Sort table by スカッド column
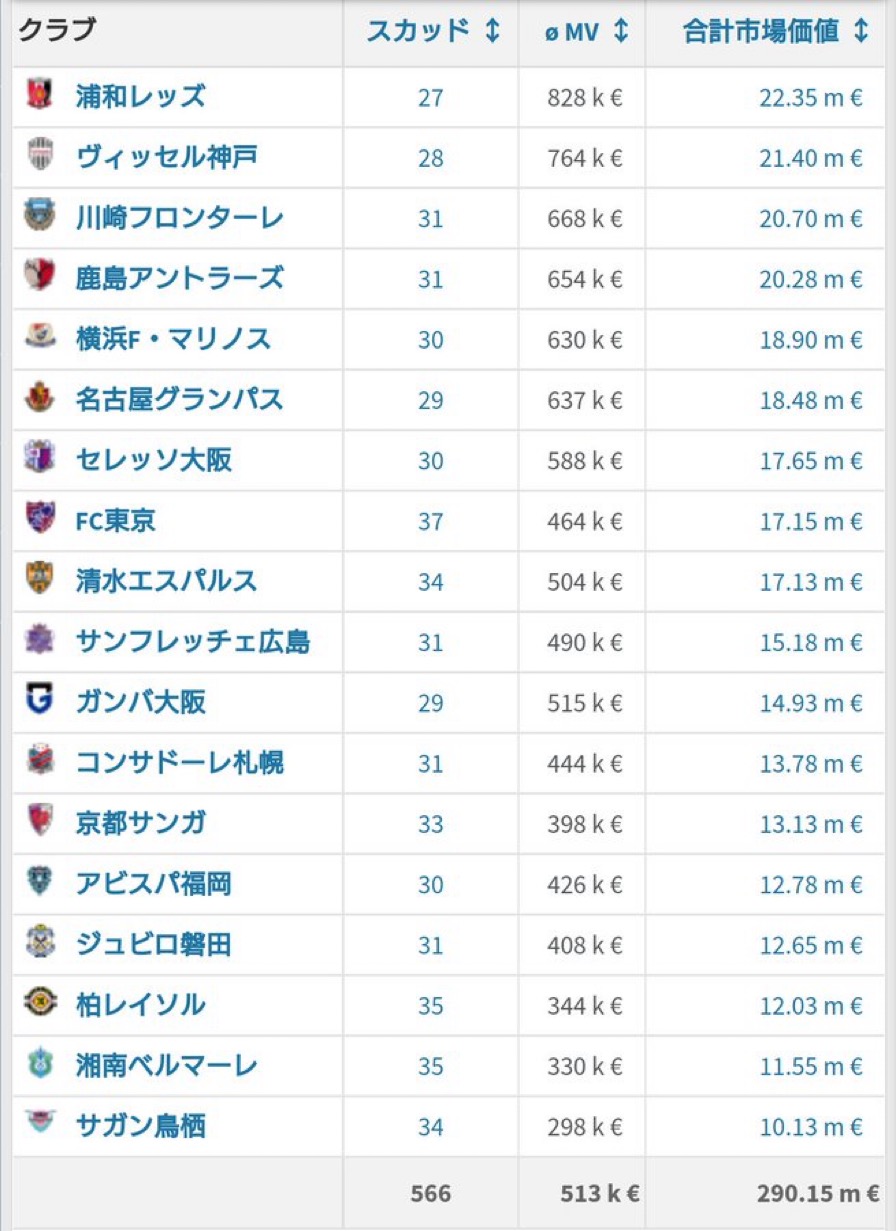 coord(432,31)
